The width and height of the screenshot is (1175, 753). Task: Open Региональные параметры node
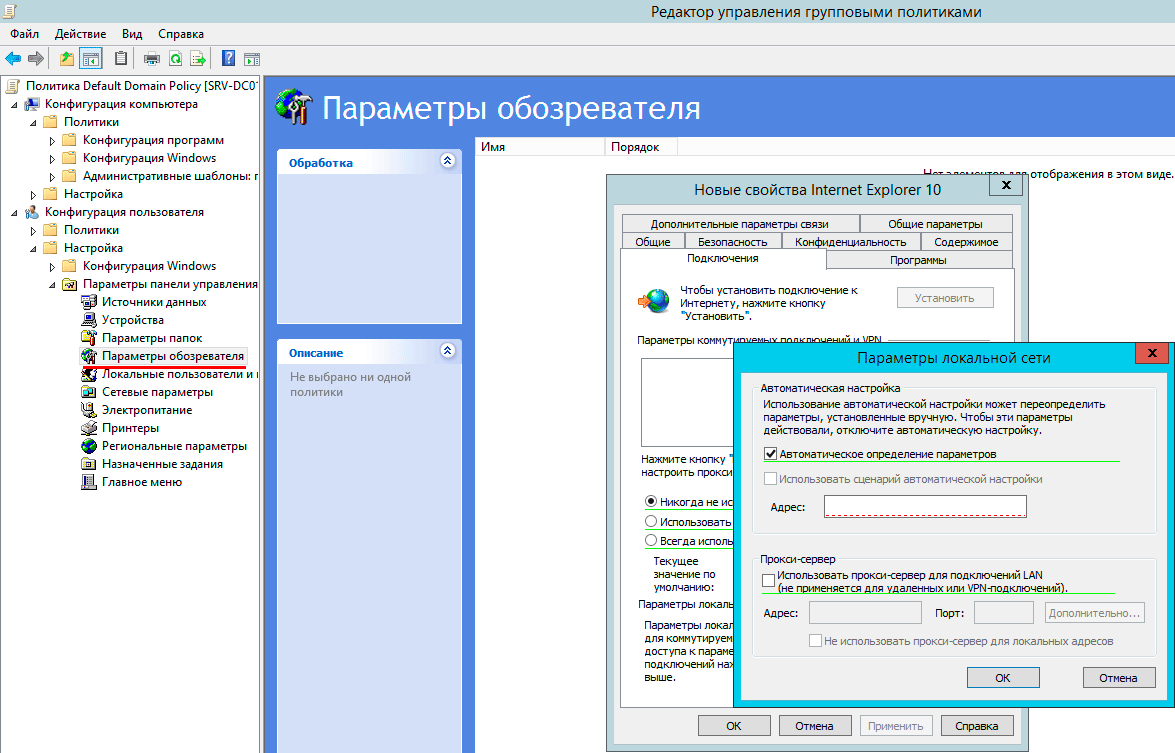click(174, 446)
